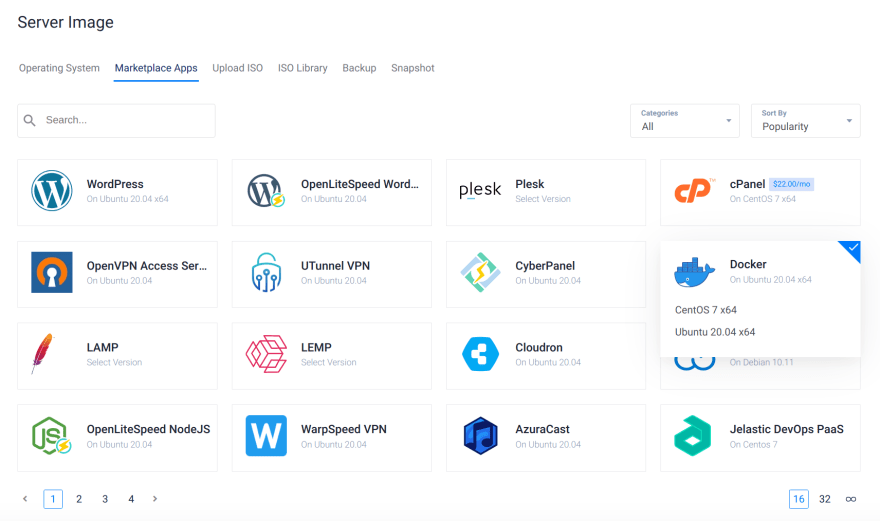This screenshot has width=880, height=521.
Task: Expand LEMP Select Version
Action: pyautogui.click(x=328, y=363)
